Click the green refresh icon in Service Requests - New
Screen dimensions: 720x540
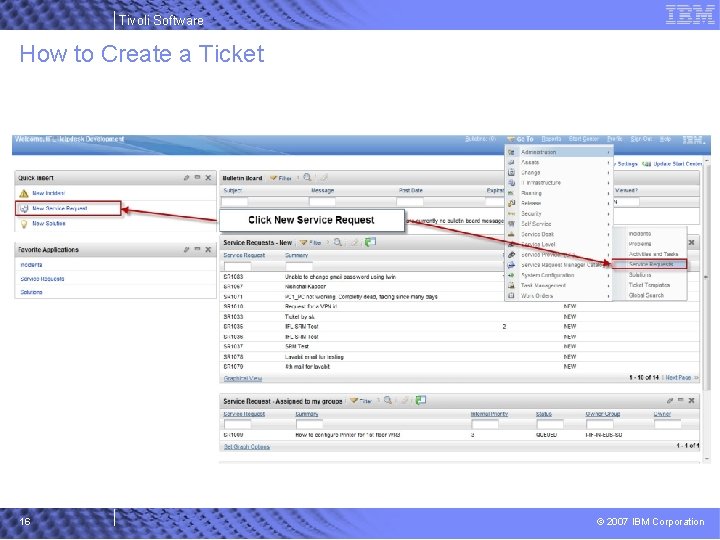[x=370, y=242]
